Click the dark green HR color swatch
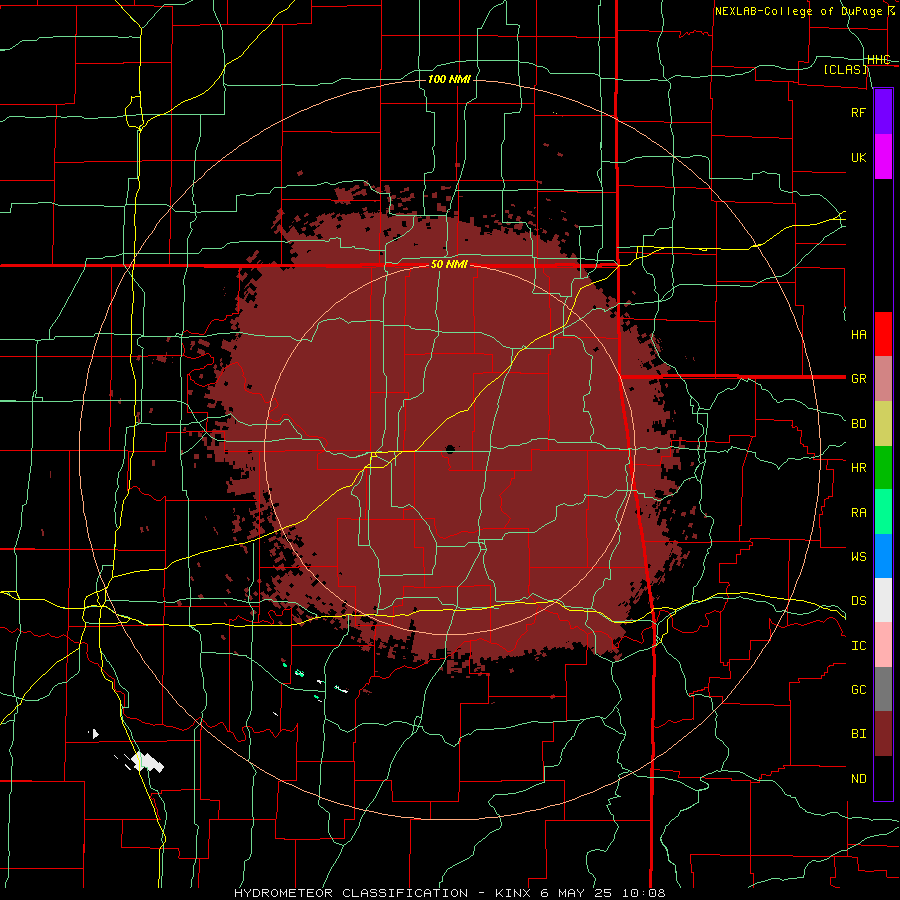Image resolution: width=900 pixels, height=900 pixels. pos(883,468)
